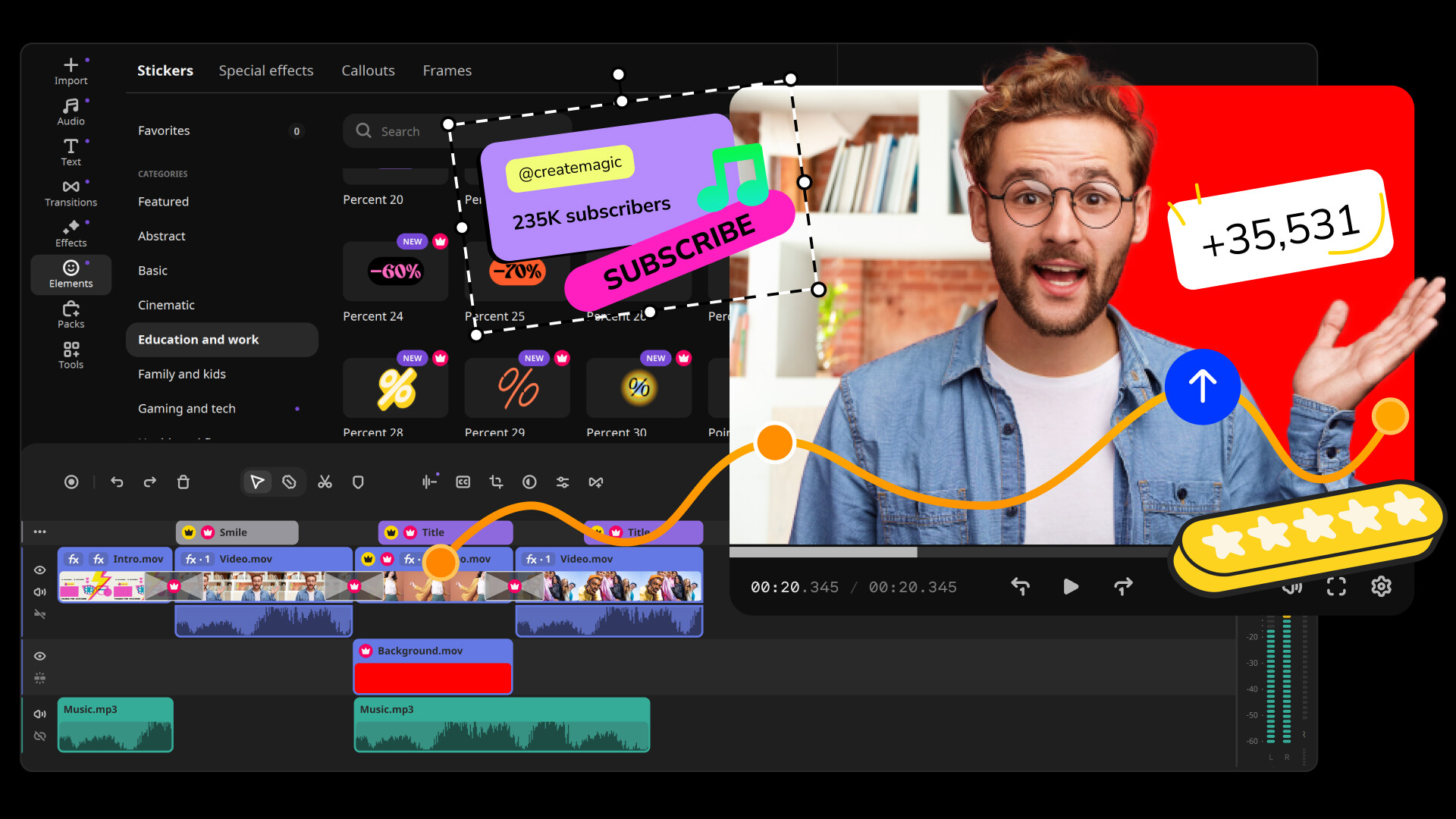The image size is (1456, 819).
Task: Select the Elements panel in the sidebar
Action: [x=71, y=275]
